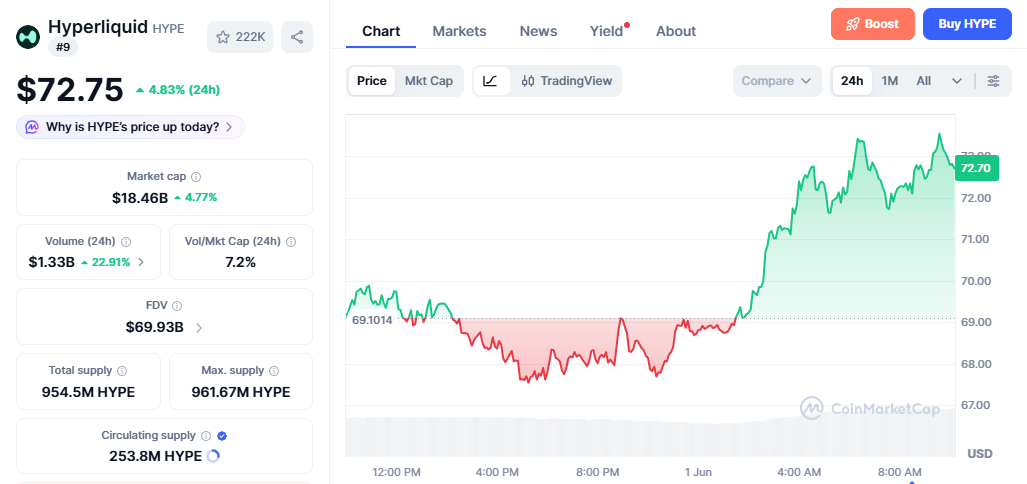Screen dimensions: 1027x484
Task: Click the 72.70 current price label on chart
Action: (x=976, y=168)
